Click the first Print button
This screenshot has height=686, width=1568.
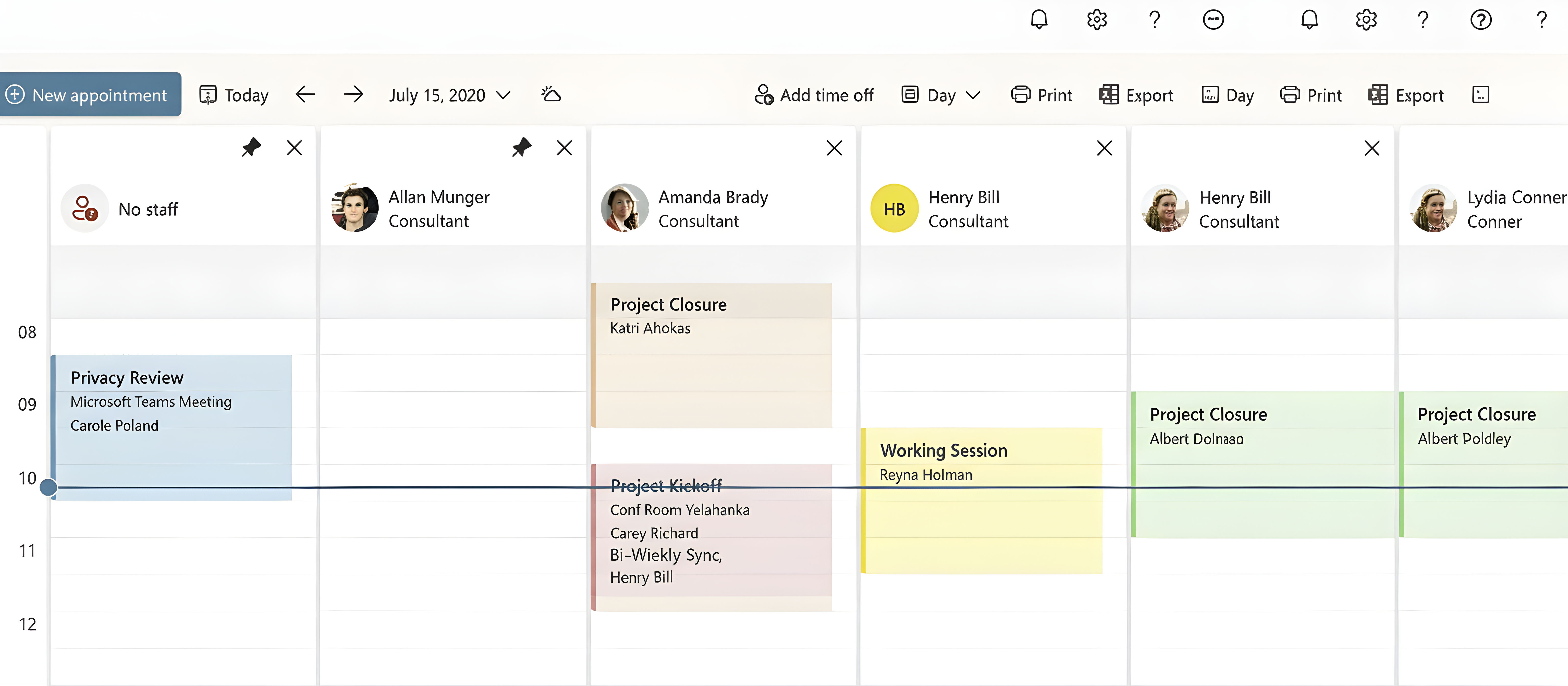coord(1042,95)
